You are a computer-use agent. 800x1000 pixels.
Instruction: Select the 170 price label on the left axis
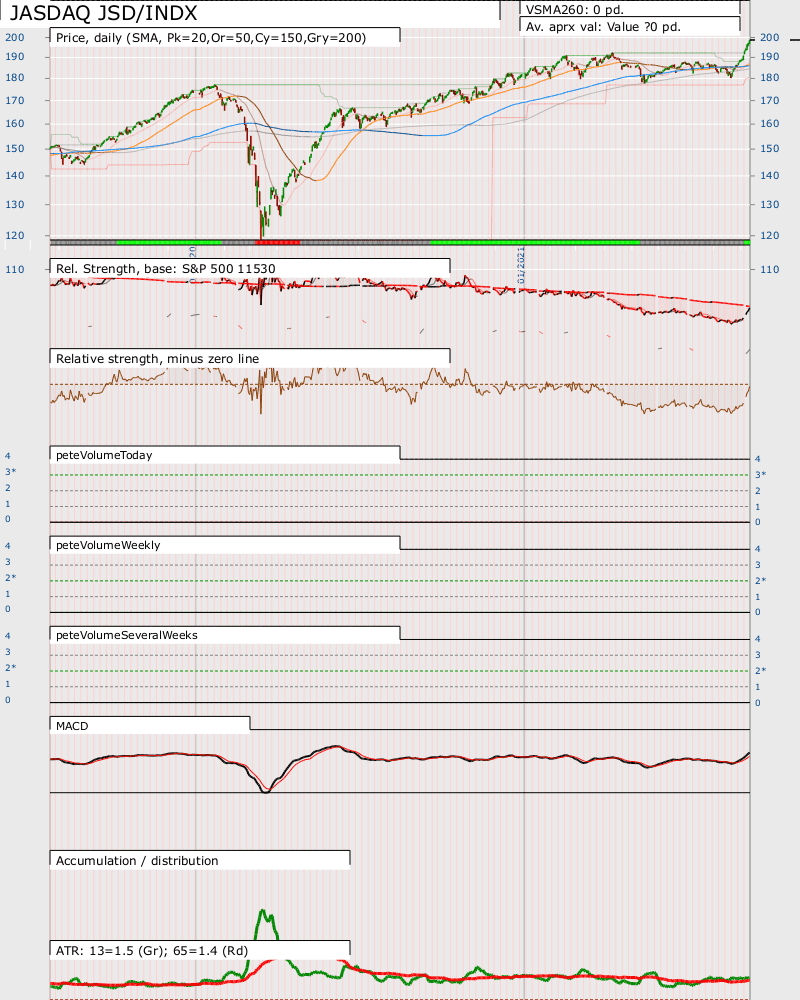[15, 100]
